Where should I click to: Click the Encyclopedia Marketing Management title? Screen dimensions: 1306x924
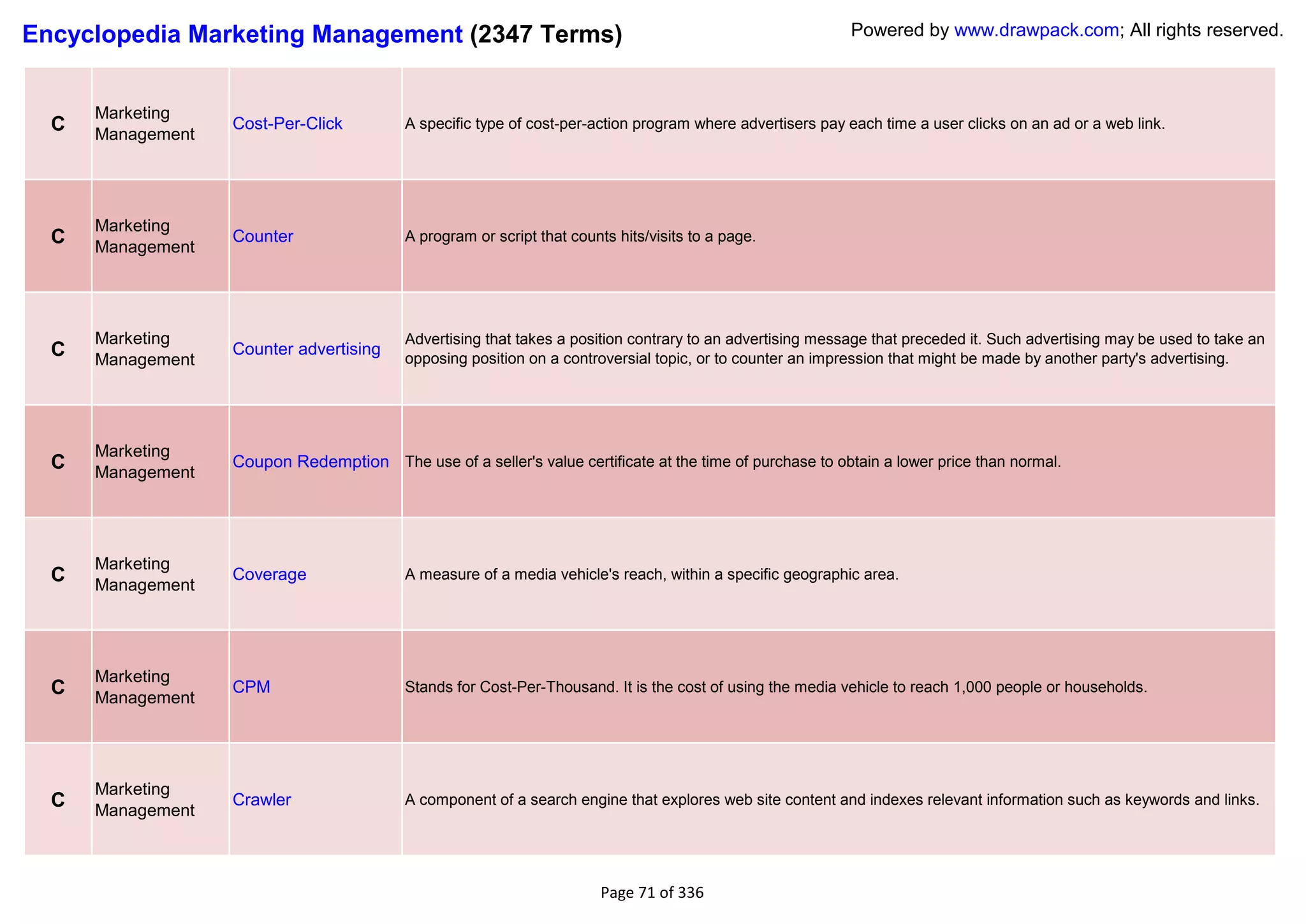[x=242, y=34]
